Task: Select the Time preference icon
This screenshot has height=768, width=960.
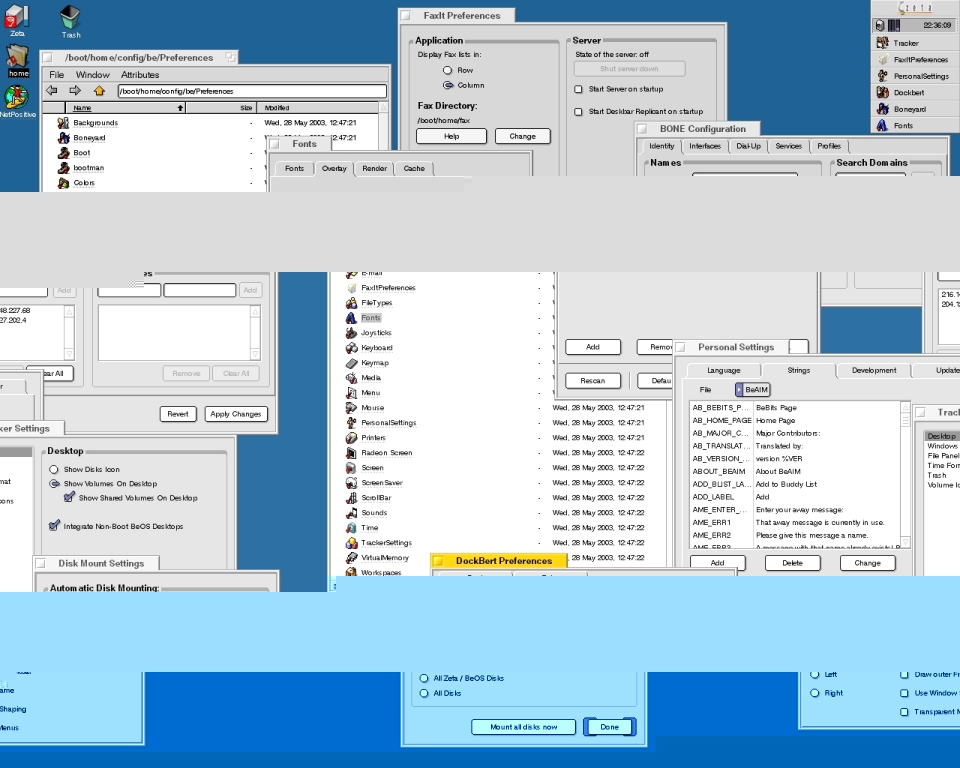Action: (x=351, y=528)
